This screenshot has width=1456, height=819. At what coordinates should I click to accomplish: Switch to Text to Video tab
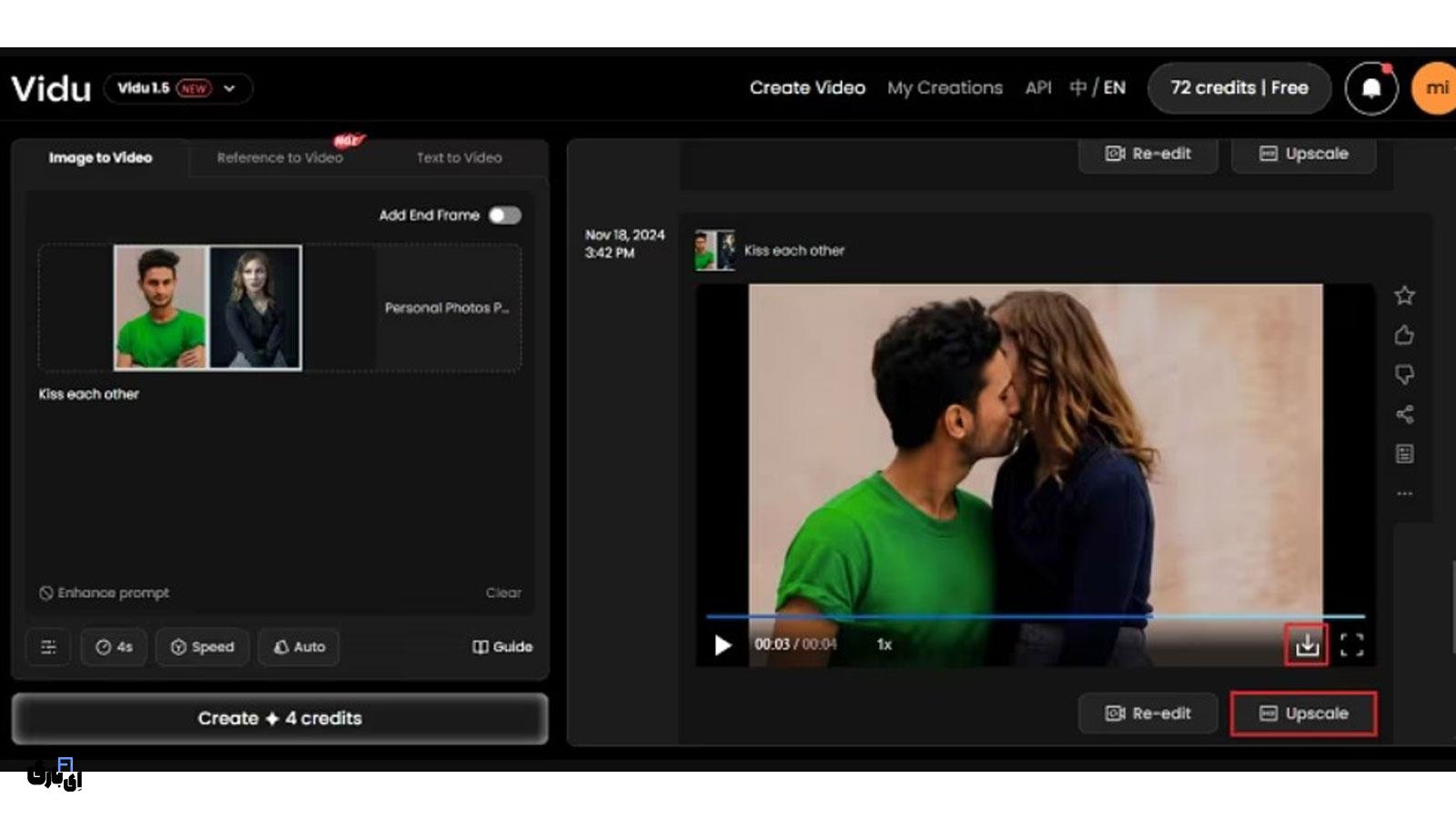[459, 157]
